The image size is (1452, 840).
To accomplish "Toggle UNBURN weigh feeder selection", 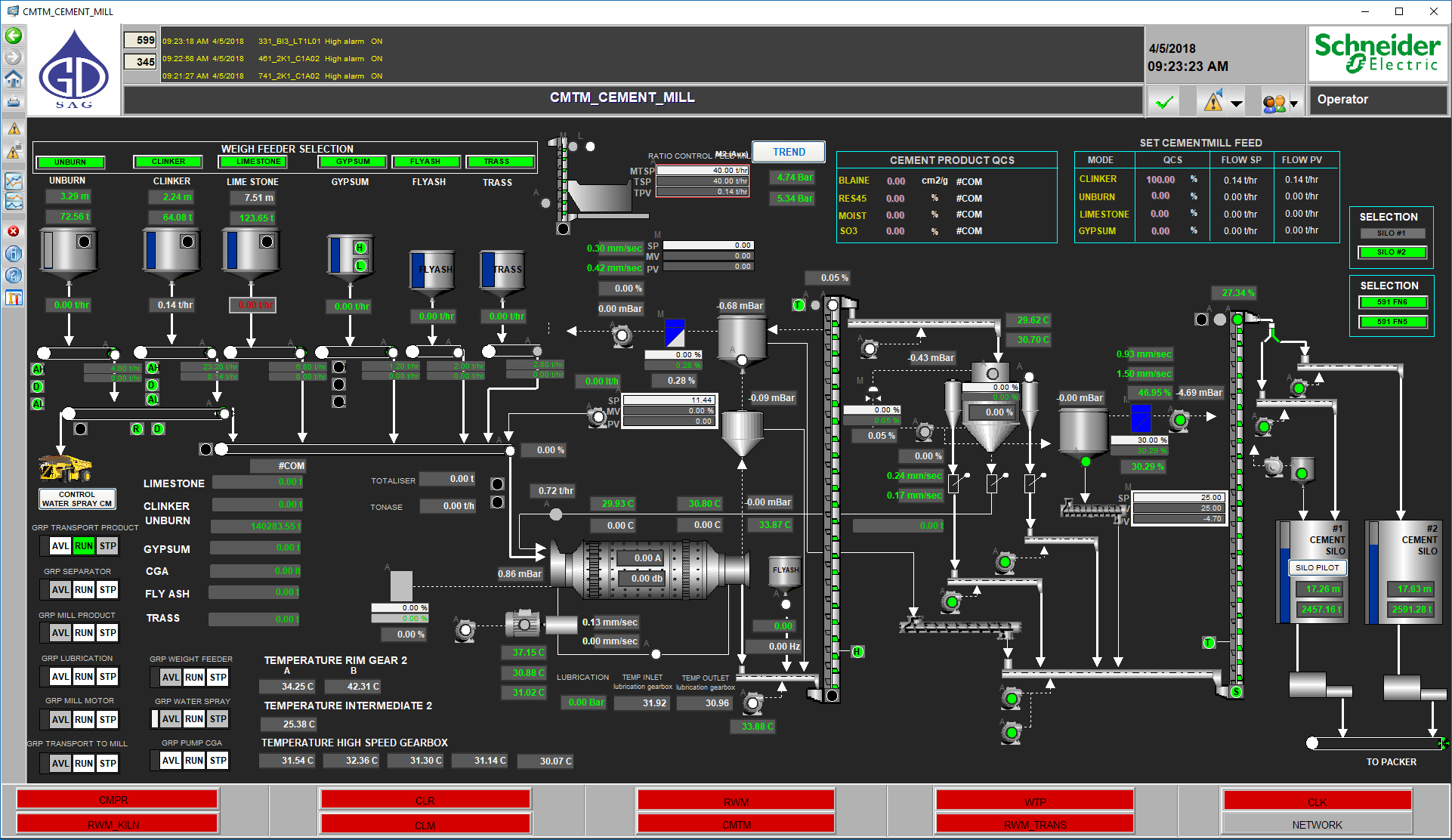I will click(x=70, y=162).
